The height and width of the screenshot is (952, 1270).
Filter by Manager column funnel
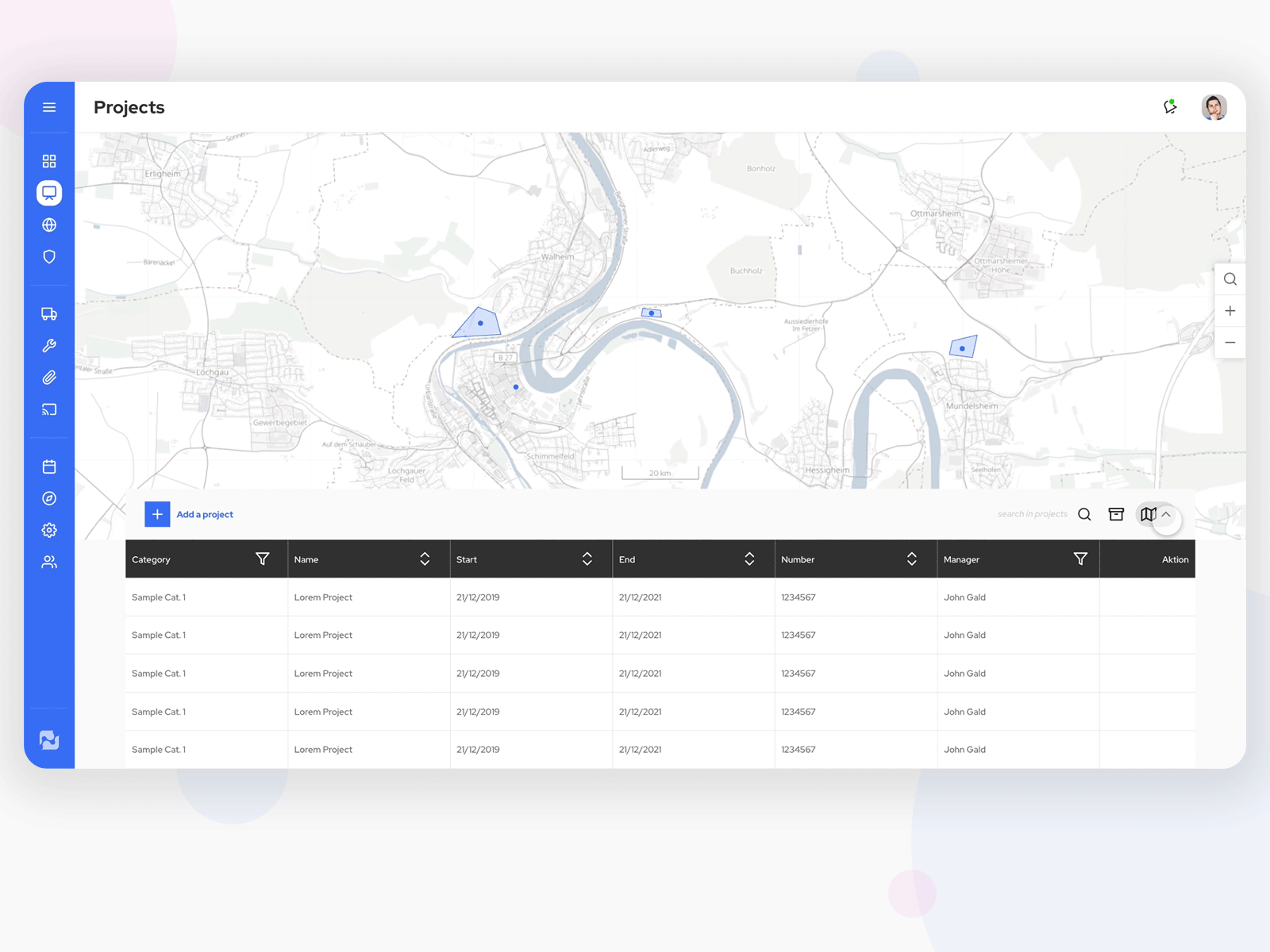(x=1080, y=559)
